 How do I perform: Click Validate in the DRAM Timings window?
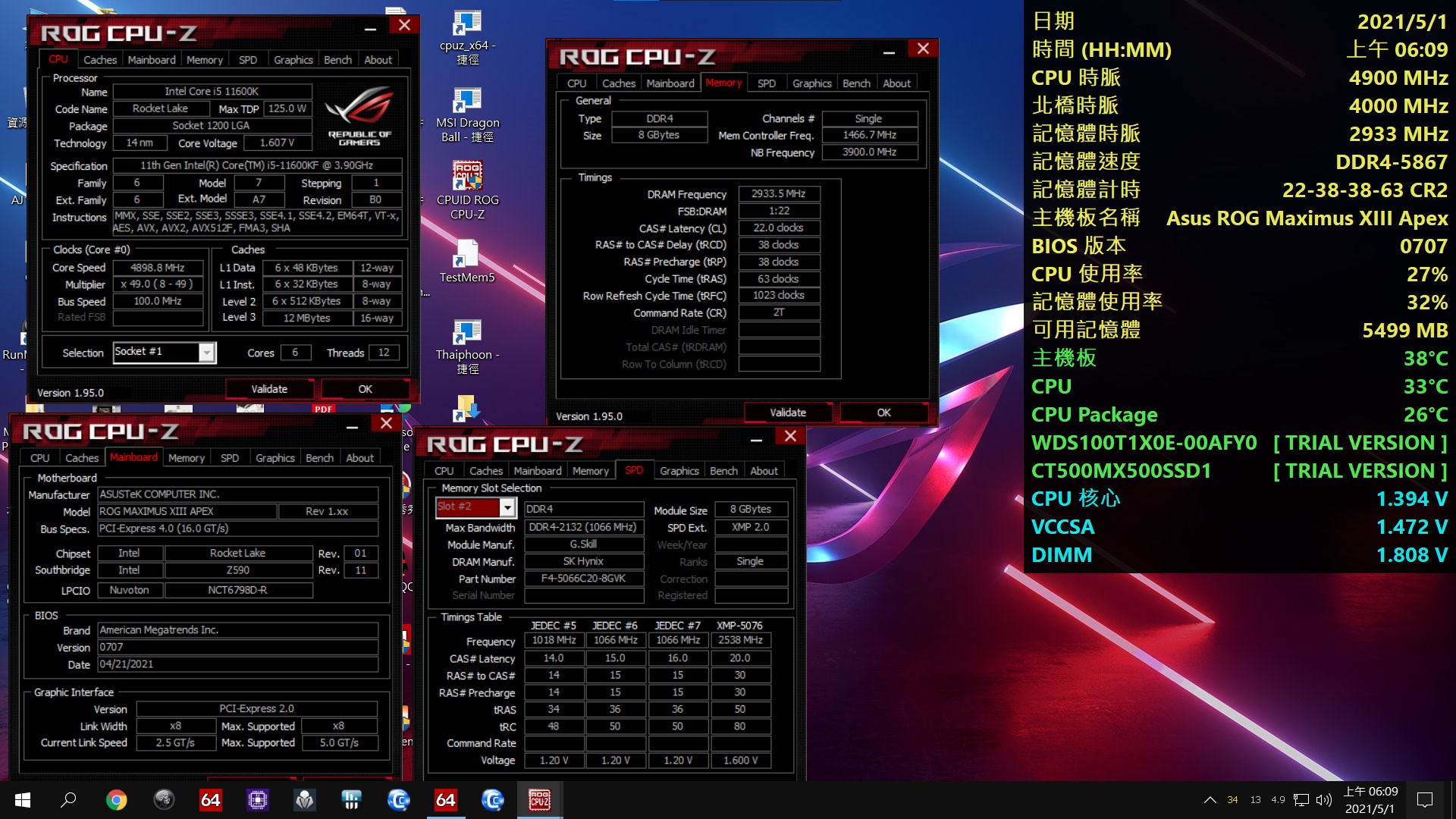pyautogui.click(x=788, y=413)
